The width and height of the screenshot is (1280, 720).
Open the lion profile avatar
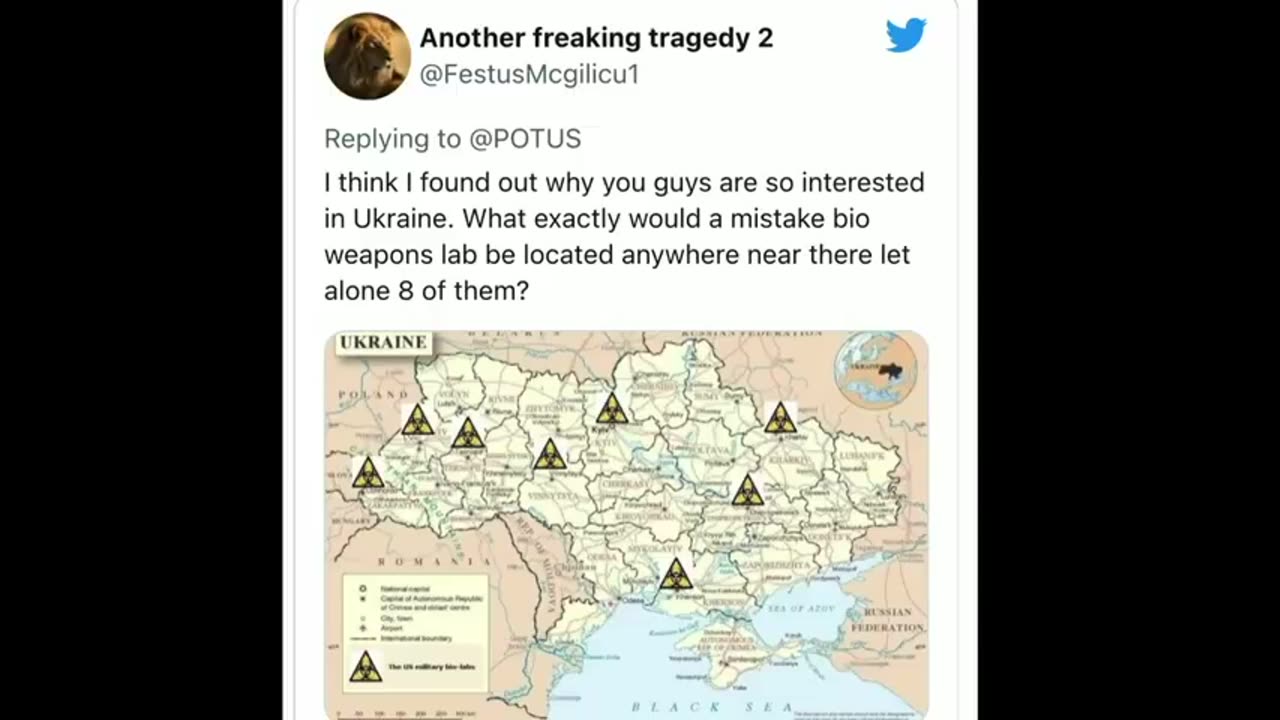tap(367, 56)
